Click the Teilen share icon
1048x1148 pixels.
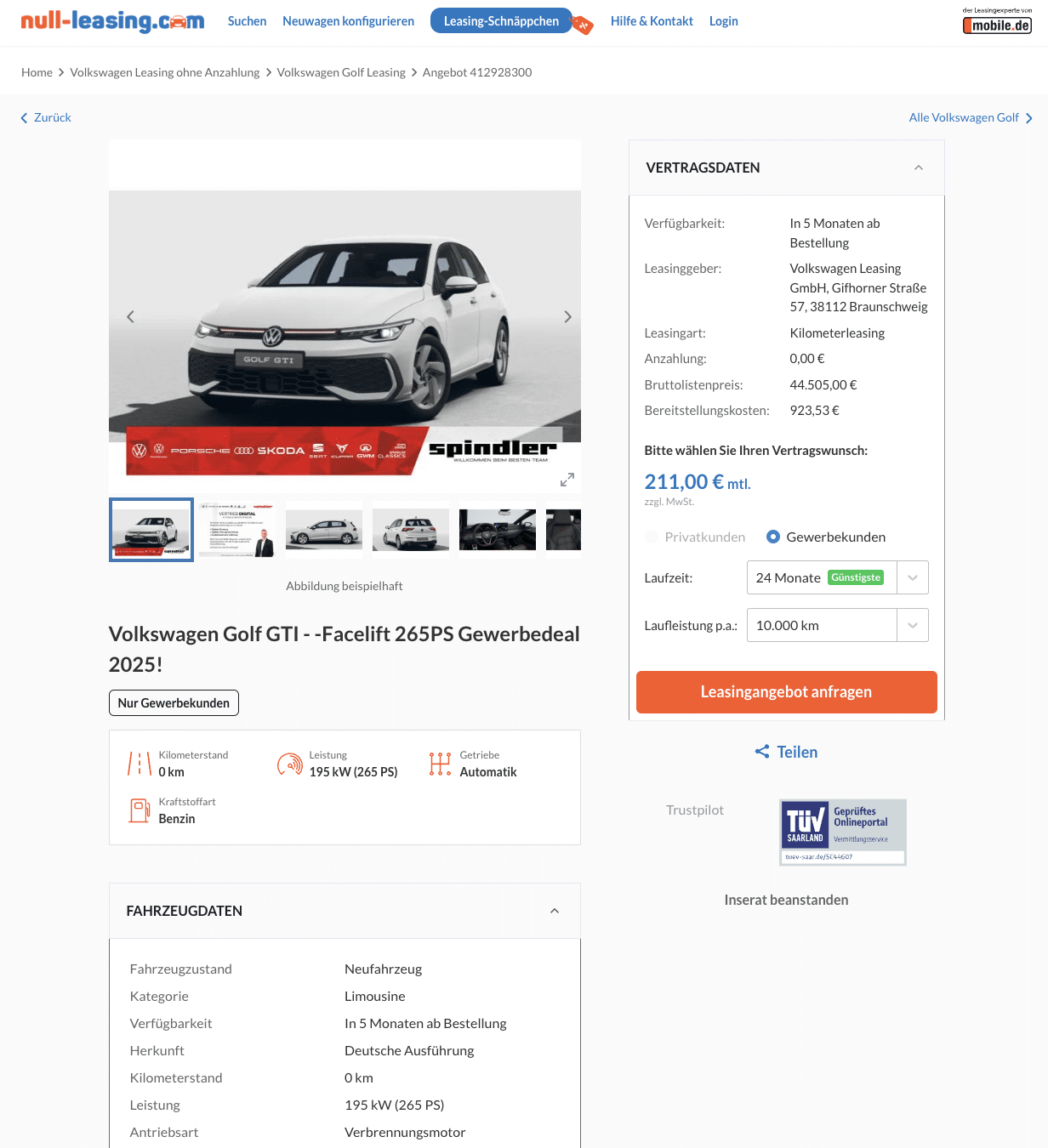(762, 752)
